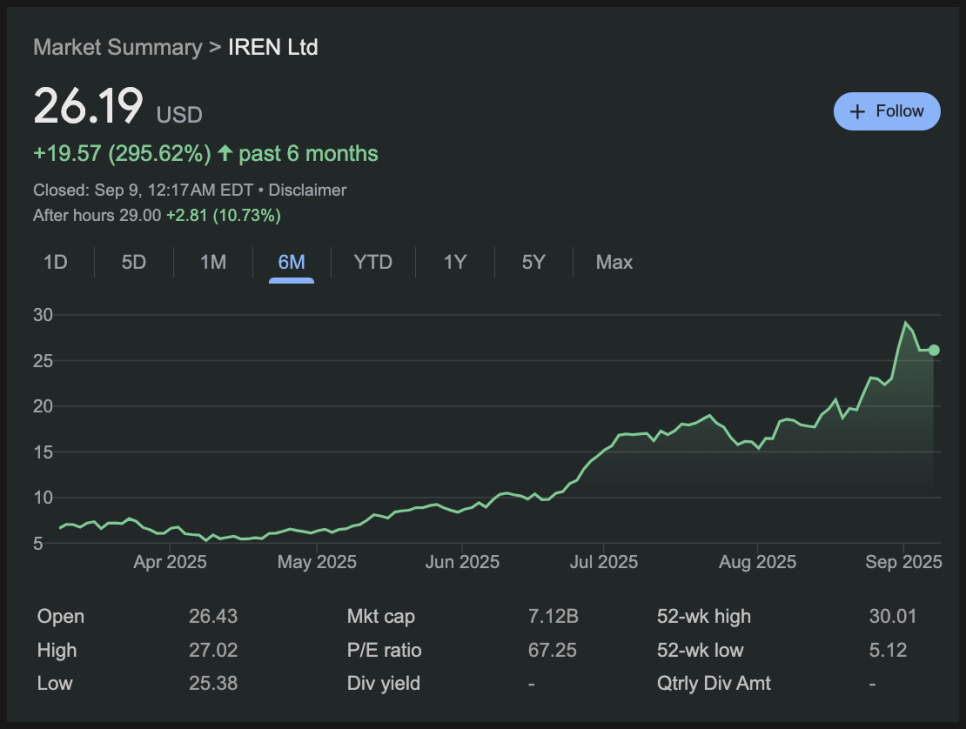Click the 52-wk high value 30.01
The width and height of the screenshot is (966, 729).
point(893,616)
